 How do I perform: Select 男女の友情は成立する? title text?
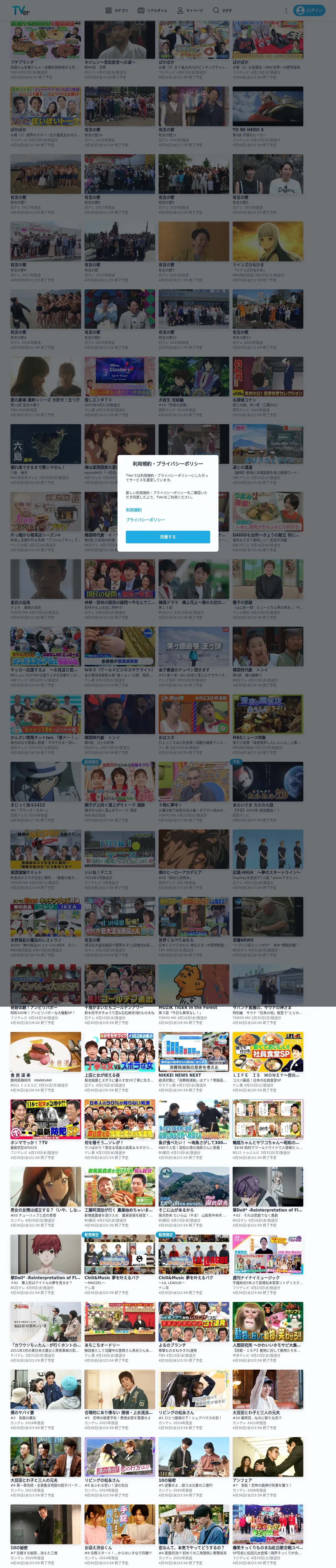(x=46, y=1210)
